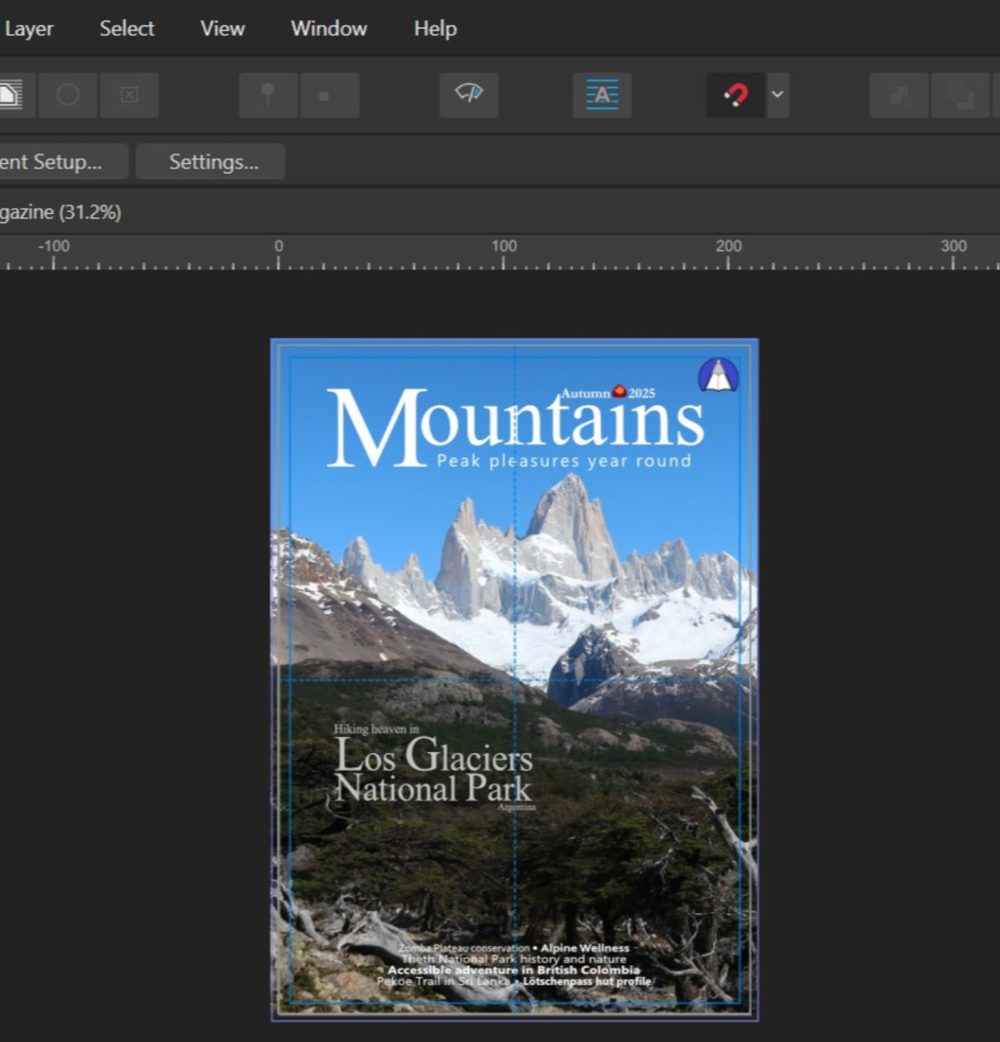This screenshot has width=1000, height=1042.
Task: Click the boxed X toolbar icon
Action: (129, 95)
